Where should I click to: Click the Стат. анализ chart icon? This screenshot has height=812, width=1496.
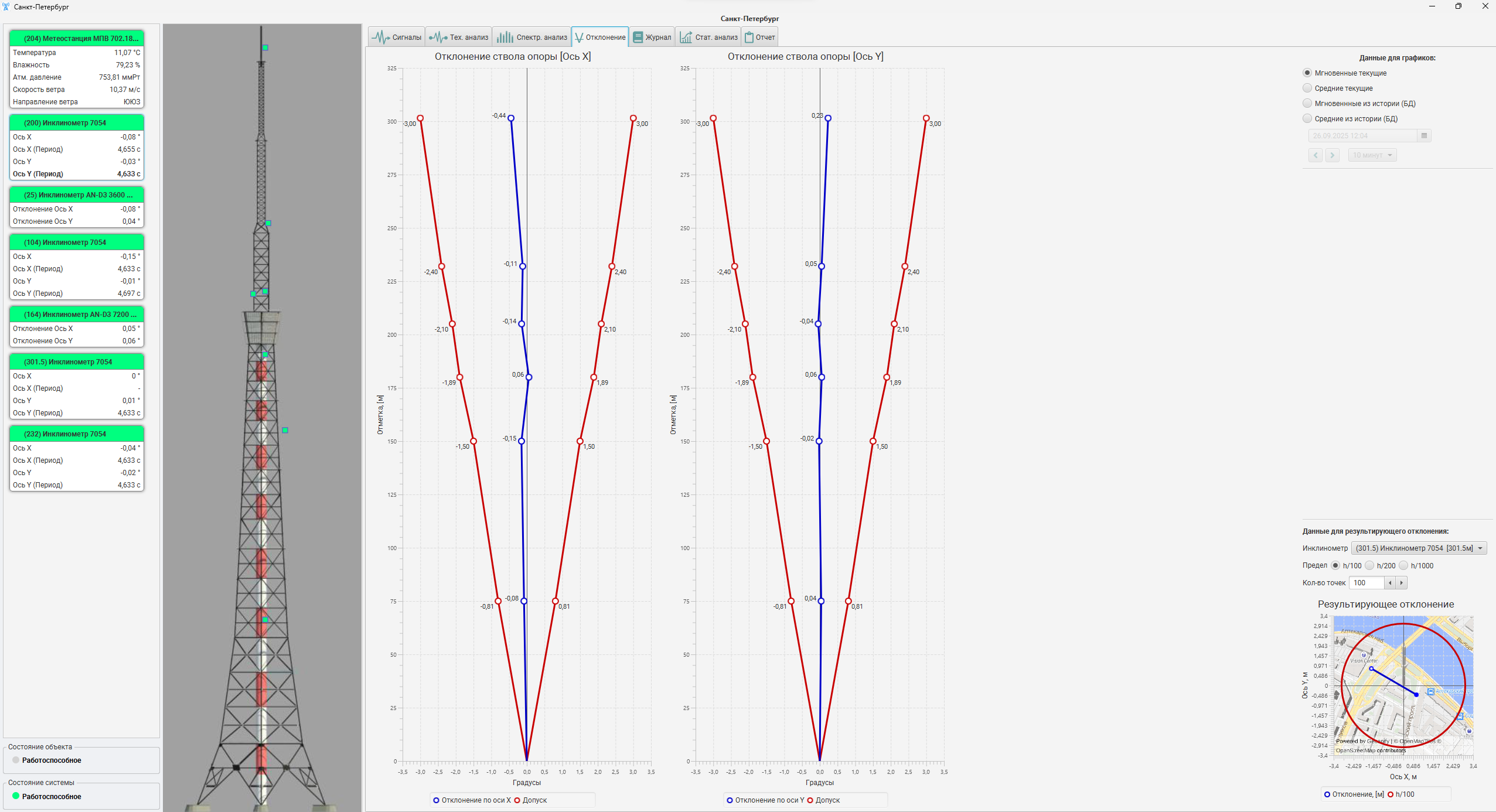pyautogui.click(x=685, y=37)
